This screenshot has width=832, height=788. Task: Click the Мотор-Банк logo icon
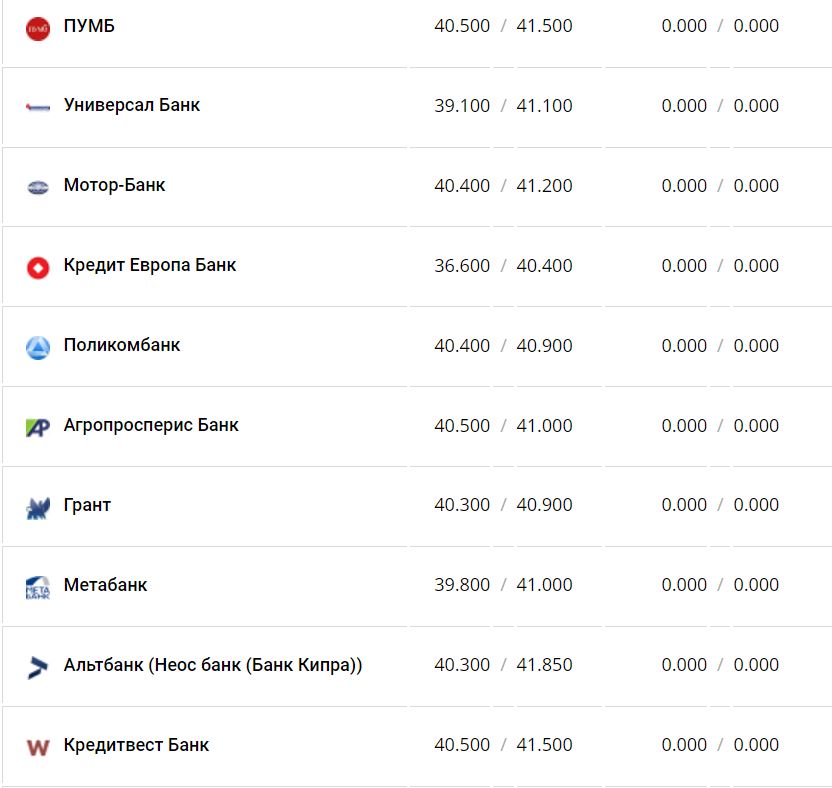coord(38,187)
